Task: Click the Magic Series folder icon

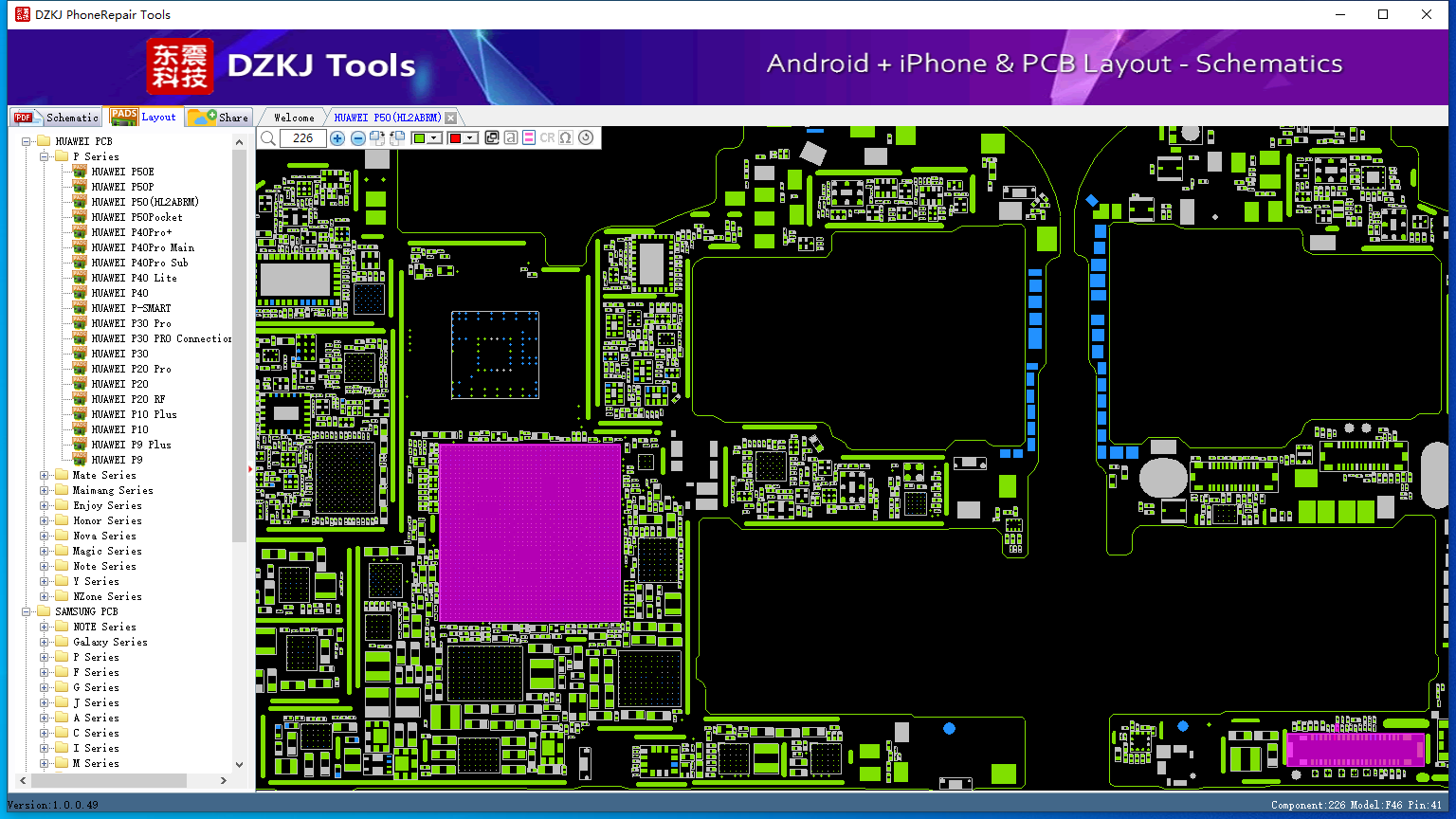Action: pos(62,551)
